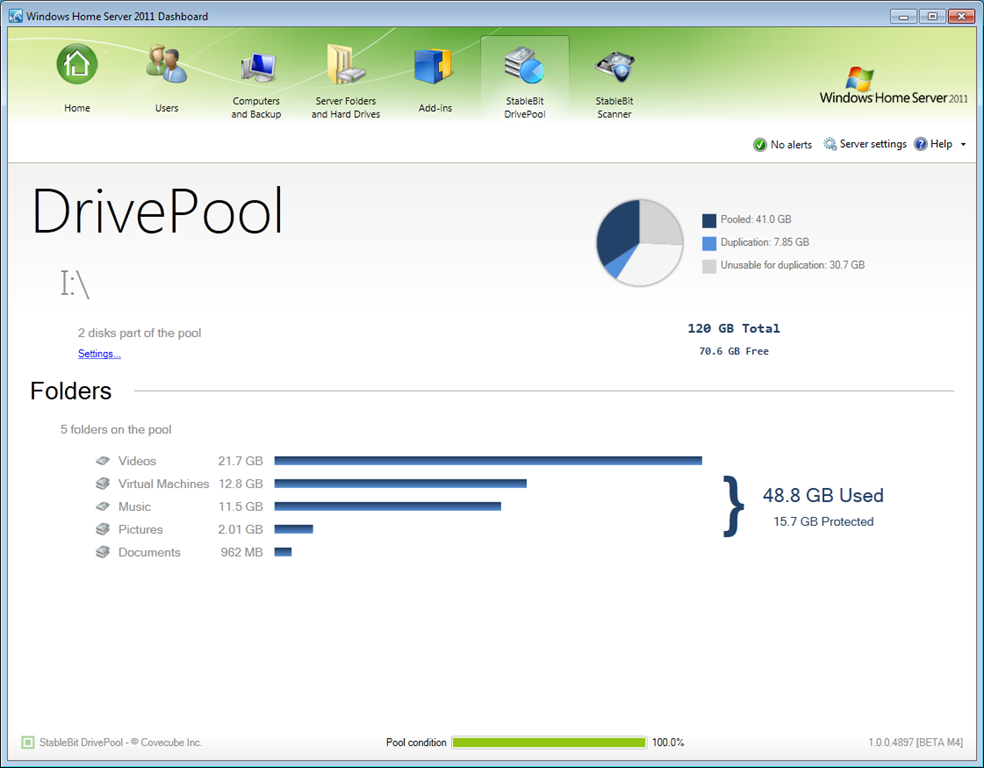Image resolution: width=984 pixels, height=768 pixels.
Task: Click the Music usage bar
Action: pyautogui.click(x=388, y=506)
